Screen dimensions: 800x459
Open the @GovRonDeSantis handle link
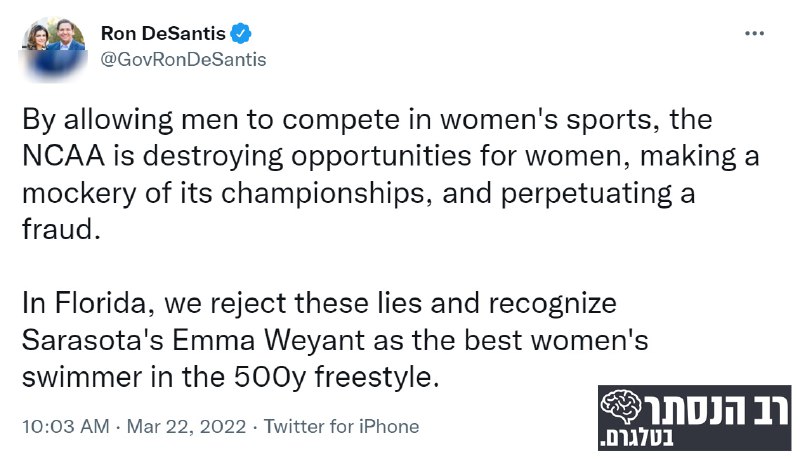coord(183,59)
